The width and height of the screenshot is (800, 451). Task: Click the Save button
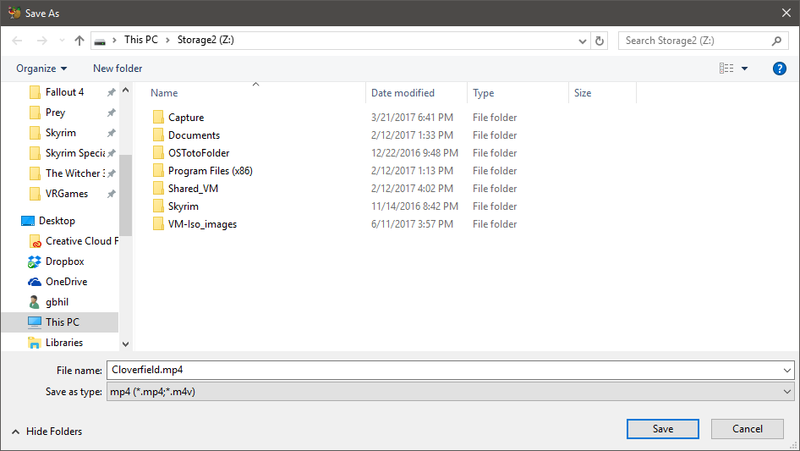[663, 429]
